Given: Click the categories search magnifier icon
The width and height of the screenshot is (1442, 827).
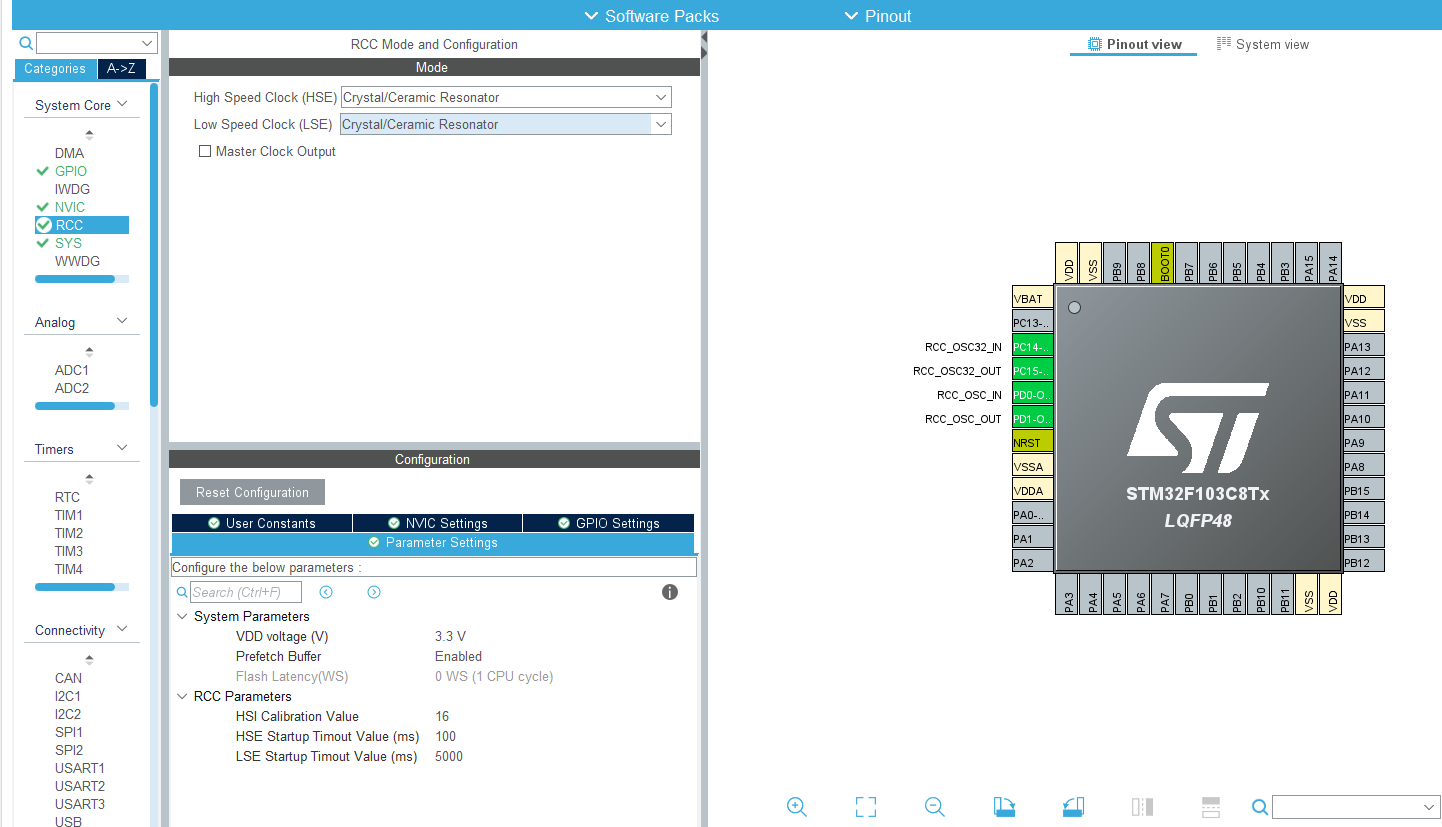Looking at the screenshot, I should coord(26,43).
